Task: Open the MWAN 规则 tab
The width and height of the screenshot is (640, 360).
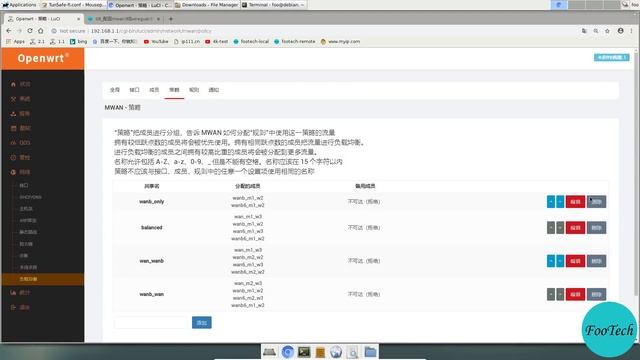Action: coord(194,90)
